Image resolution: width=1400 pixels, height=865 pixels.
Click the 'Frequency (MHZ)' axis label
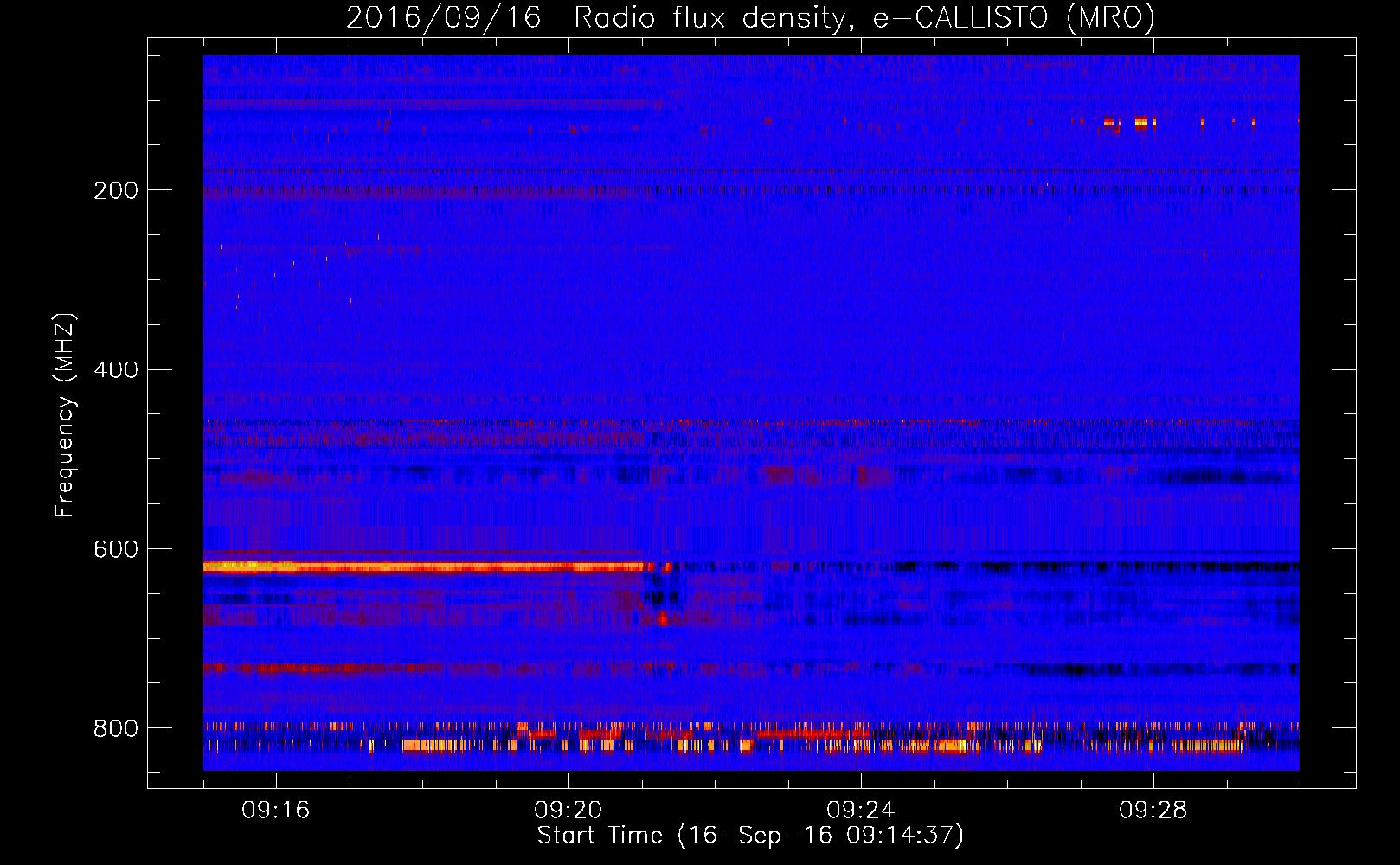(x=64, y=414)
